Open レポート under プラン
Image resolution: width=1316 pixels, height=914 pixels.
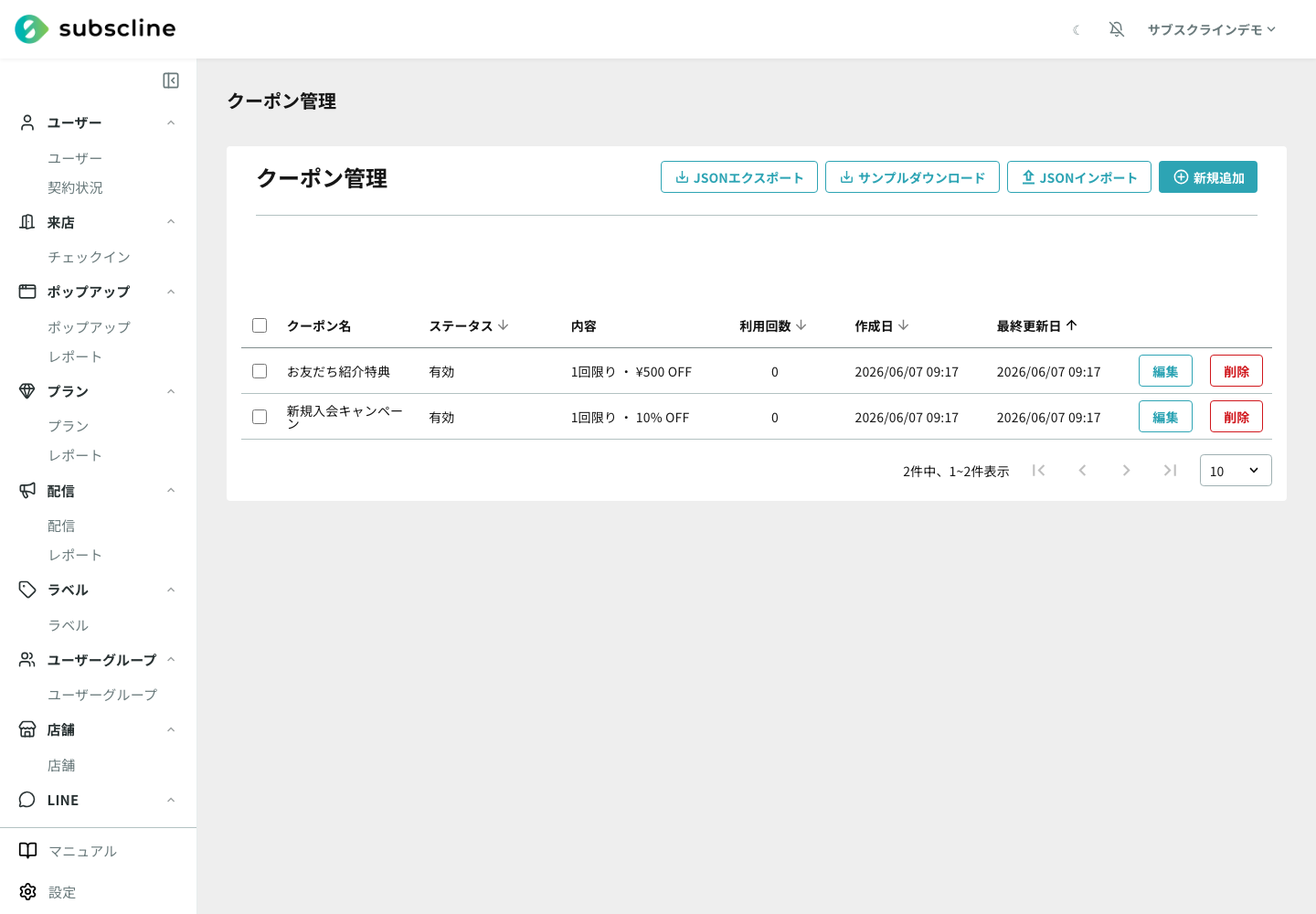coord(75,455)
